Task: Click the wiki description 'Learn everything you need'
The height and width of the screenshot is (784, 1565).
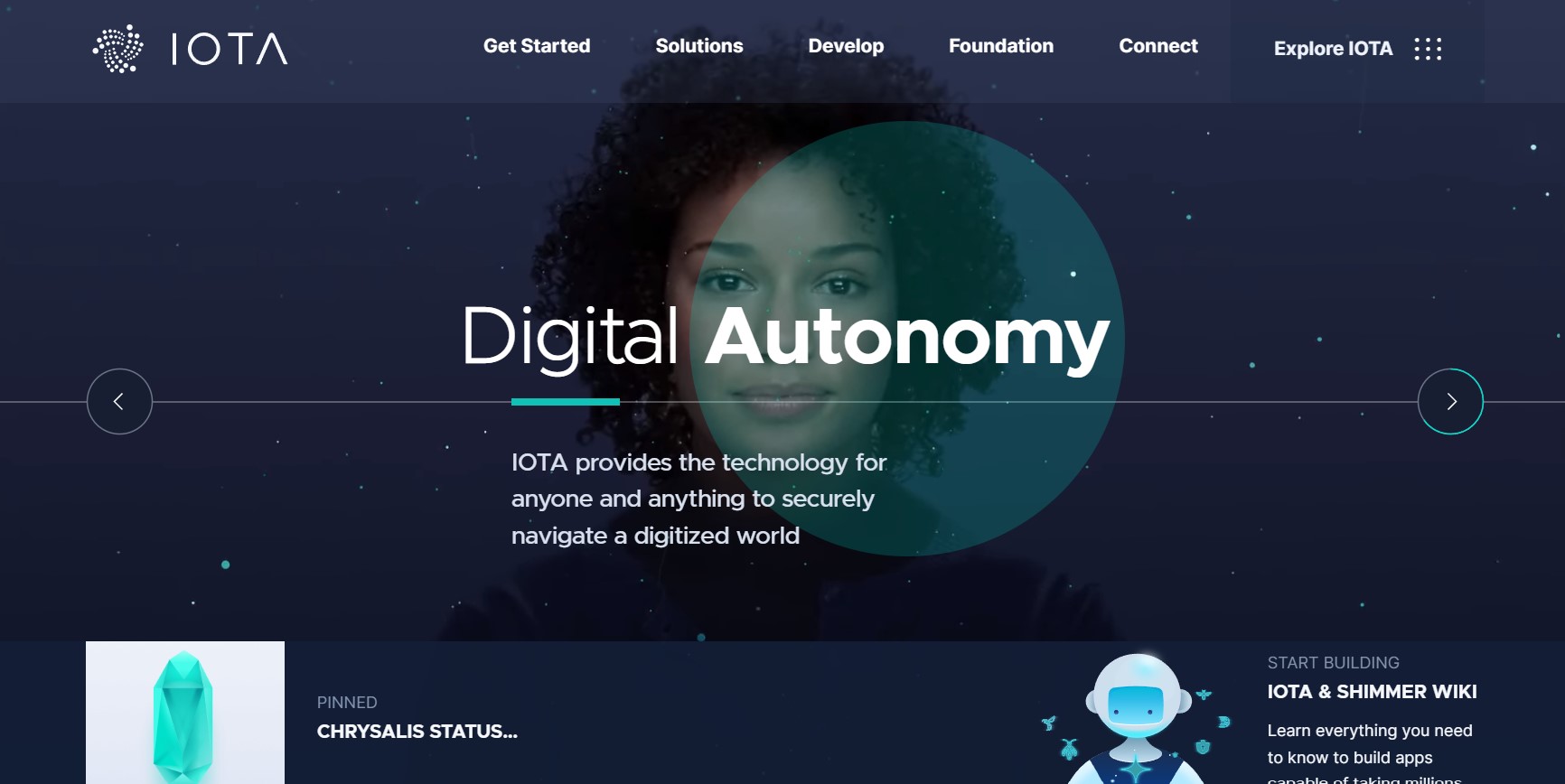Action: point(1370,731)
